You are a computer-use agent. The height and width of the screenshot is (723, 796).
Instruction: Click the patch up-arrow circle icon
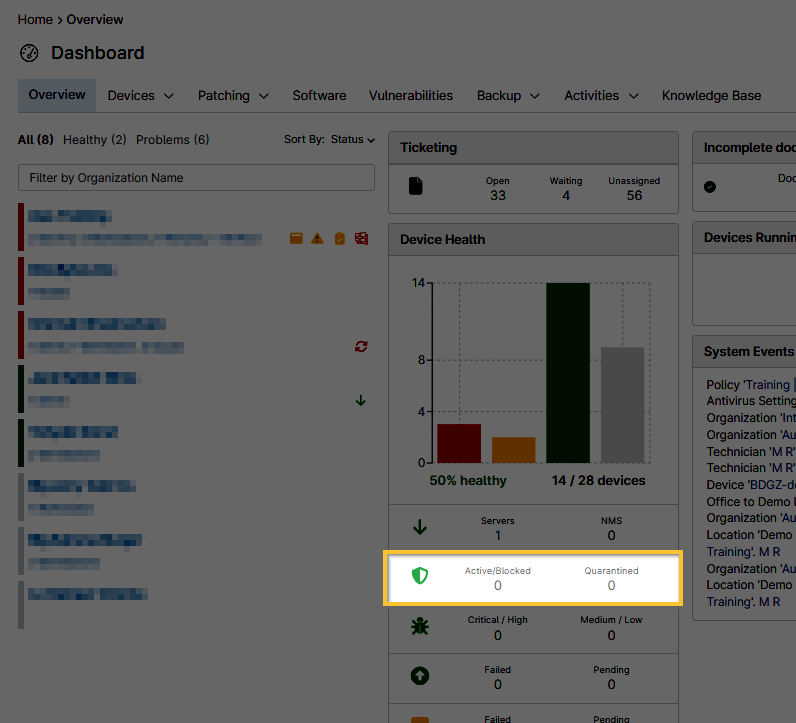pyautogui.click(x=420, y=676)
